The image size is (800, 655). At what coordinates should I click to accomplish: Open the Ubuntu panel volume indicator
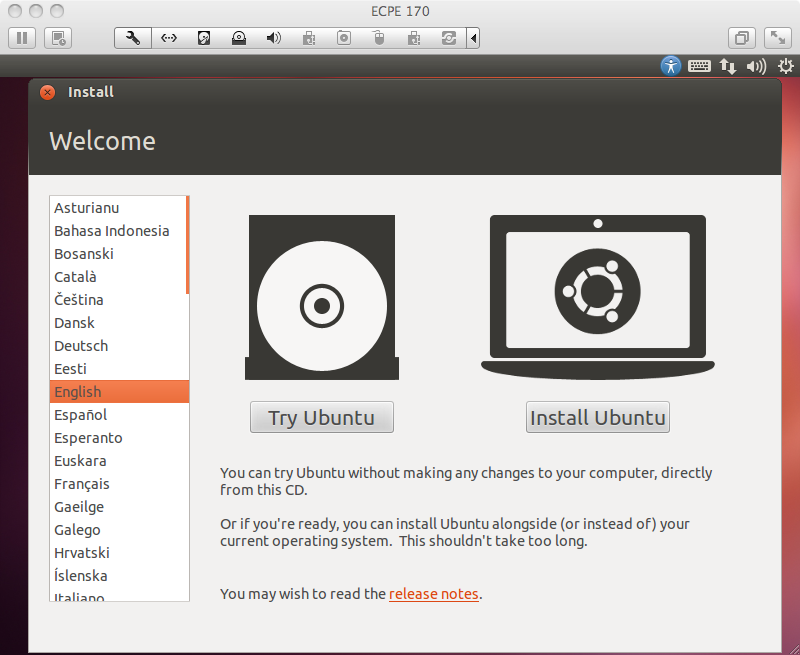(x=756, y=66)
